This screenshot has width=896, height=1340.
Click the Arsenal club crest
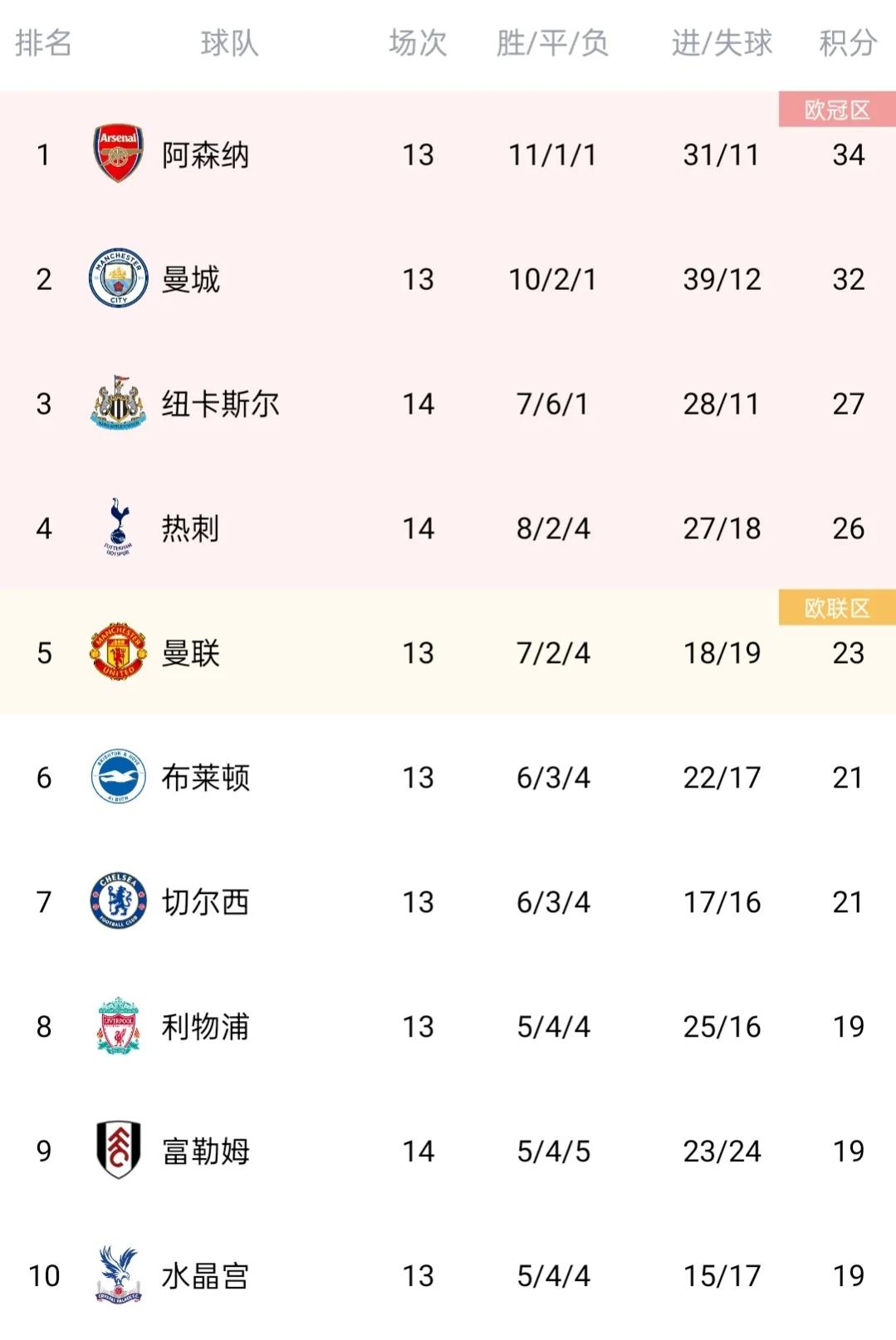click(118, 154)
